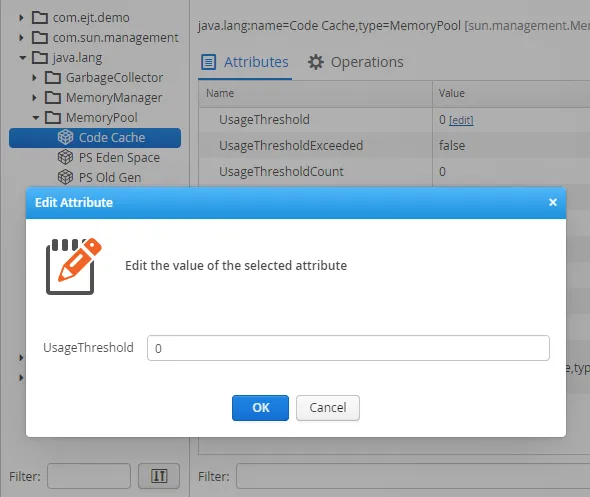Click the PS Old Gen cube icon

pos(65,177)
